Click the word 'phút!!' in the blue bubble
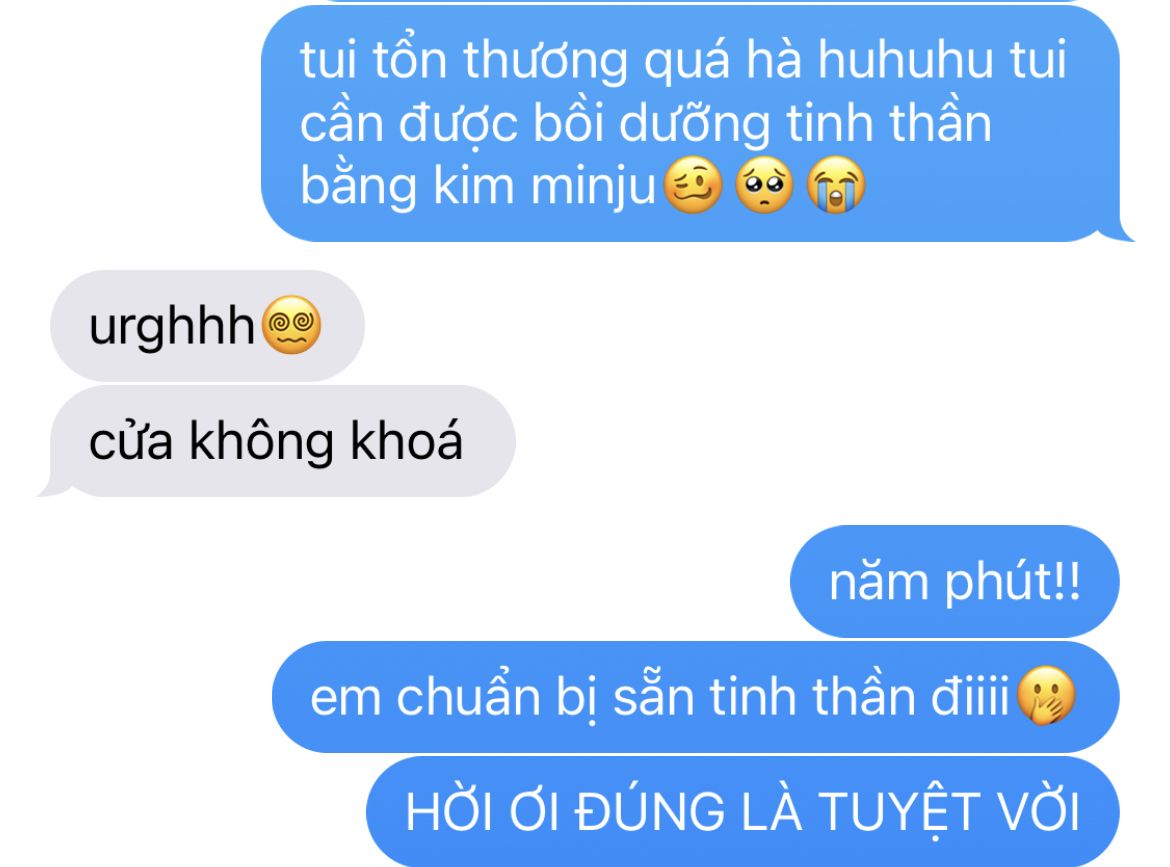 1013,581
